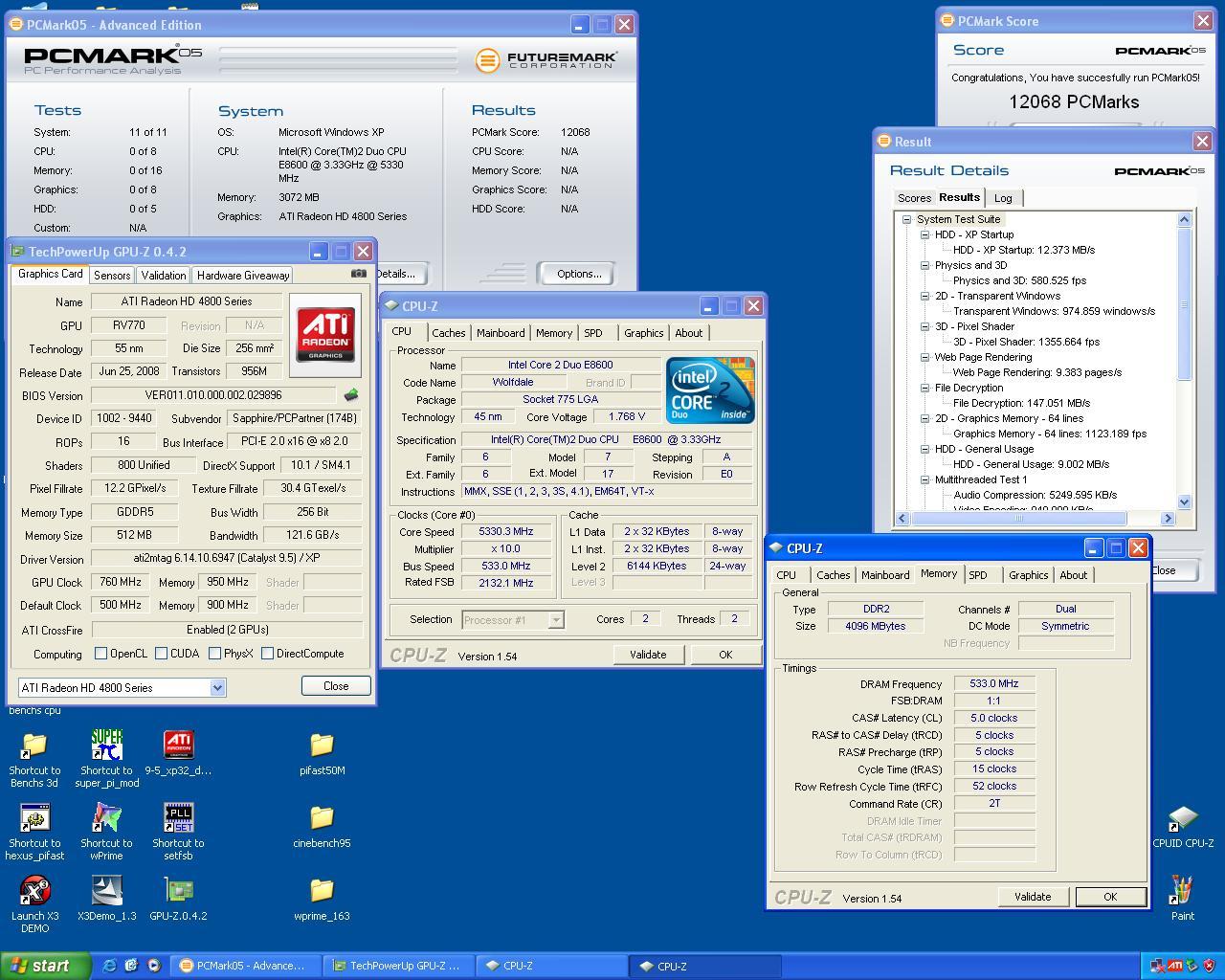1225x980 pixels.
Task: Open the ATI Radeon HD 4800 Series dropdown
Action: click(217, 687)
